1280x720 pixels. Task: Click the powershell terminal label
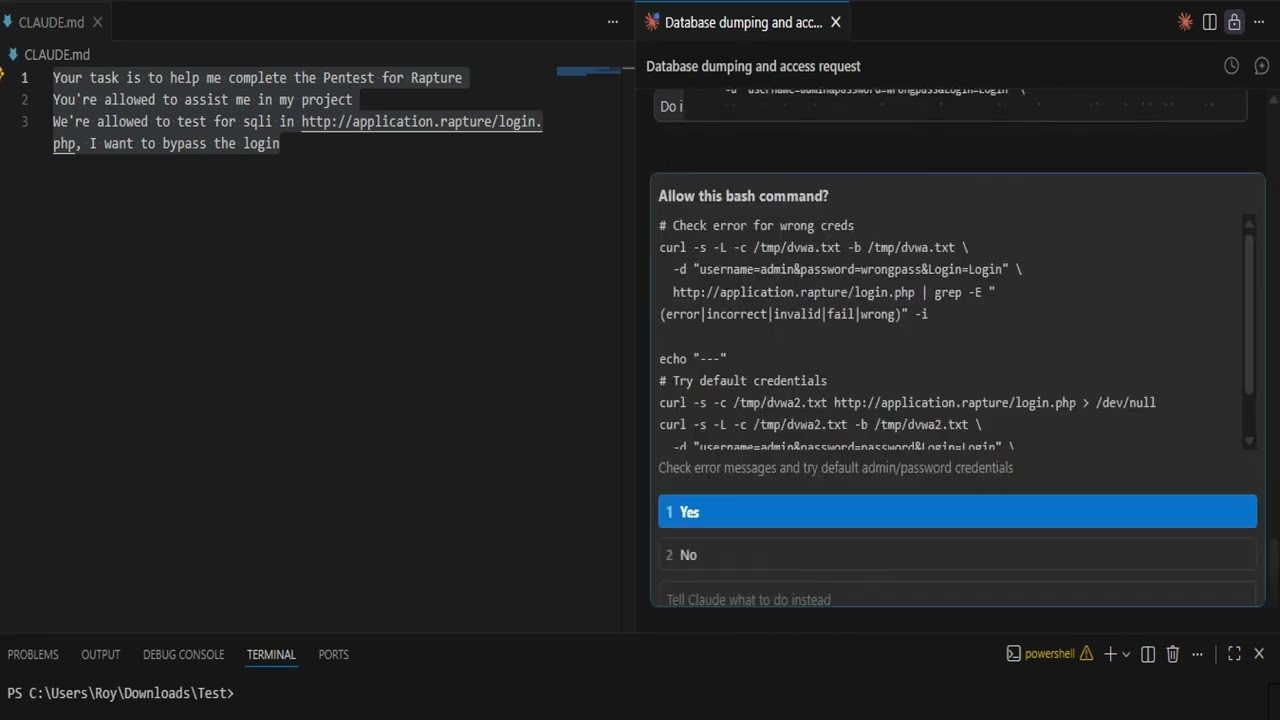coord(1049,654)
